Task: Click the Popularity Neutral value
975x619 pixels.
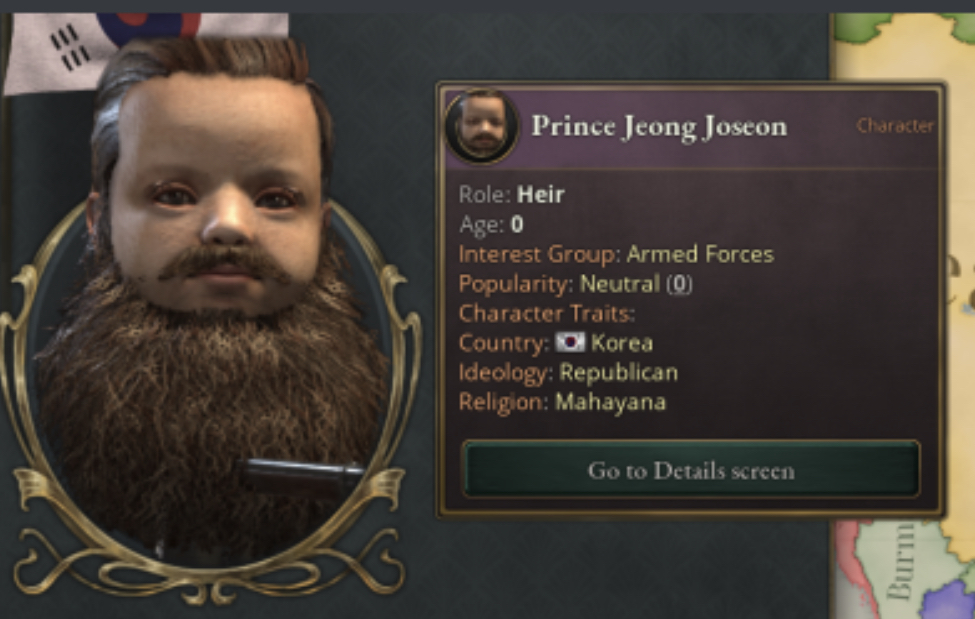Action: point(619,284)
